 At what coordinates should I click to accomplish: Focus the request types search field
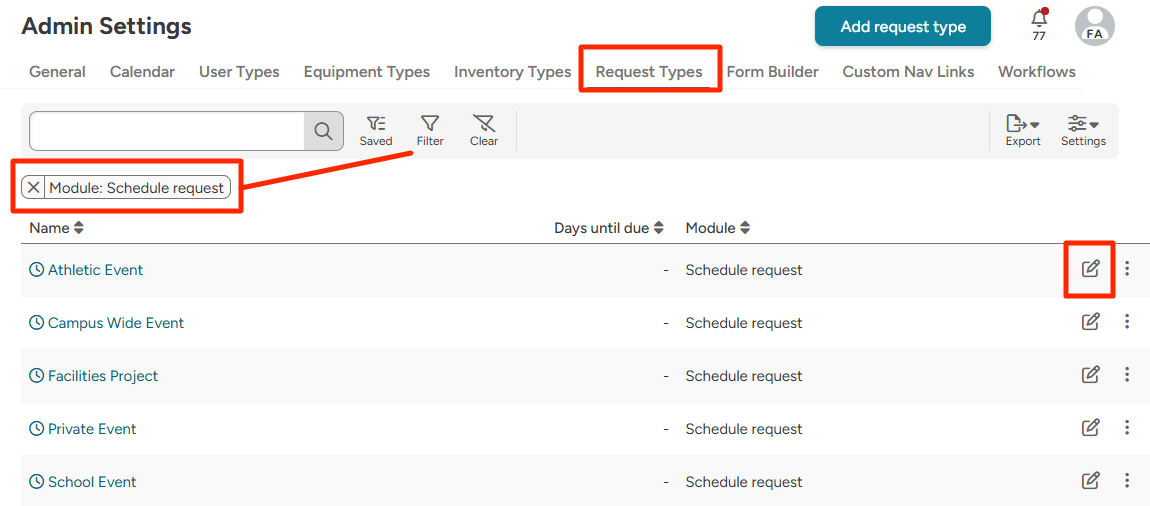pyautogui.click(x=167, y=131)
